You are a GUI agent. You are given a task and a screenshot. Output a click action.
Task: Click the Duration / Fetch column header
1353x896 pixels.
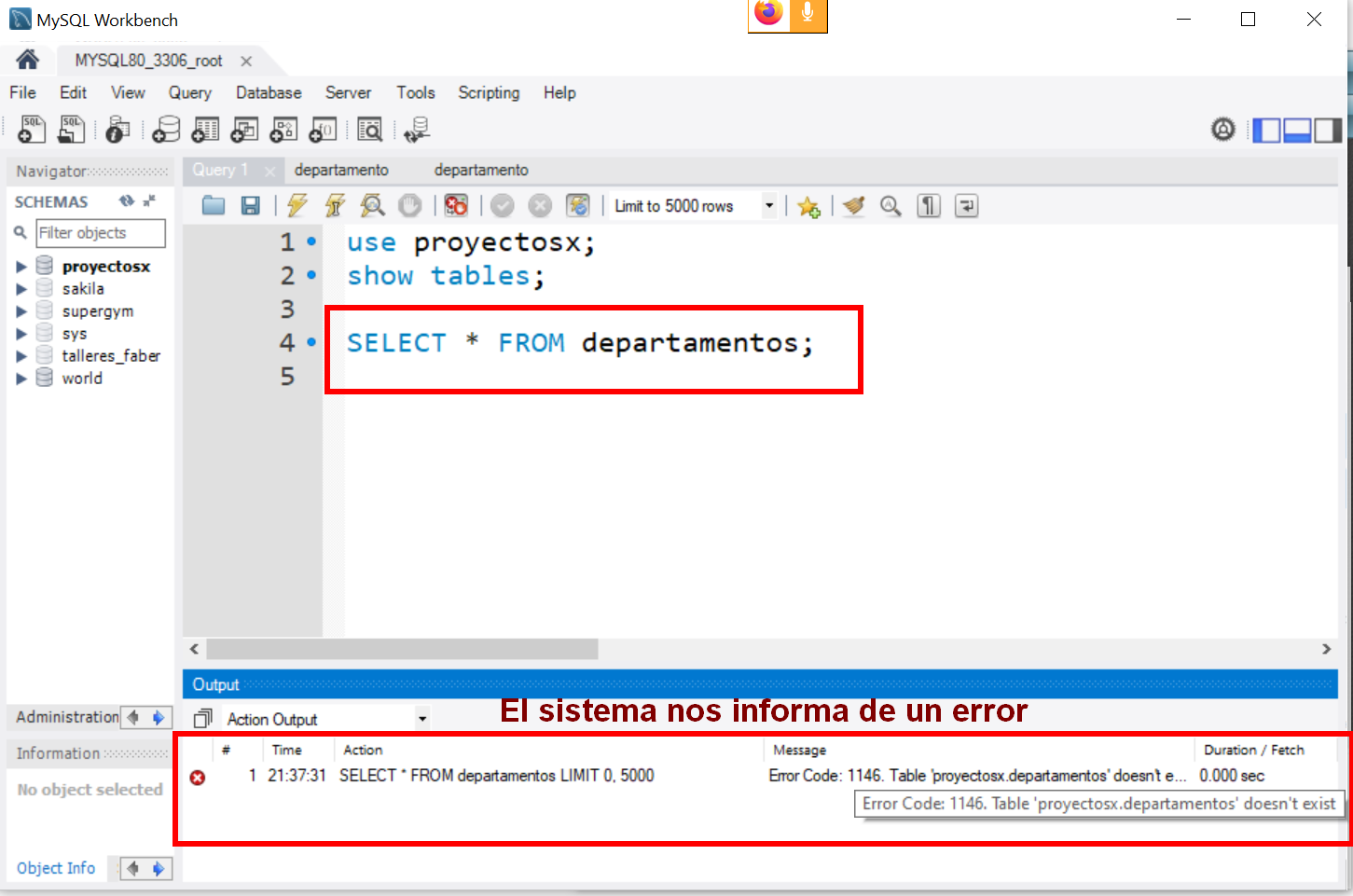click(x=1253, y=750)
